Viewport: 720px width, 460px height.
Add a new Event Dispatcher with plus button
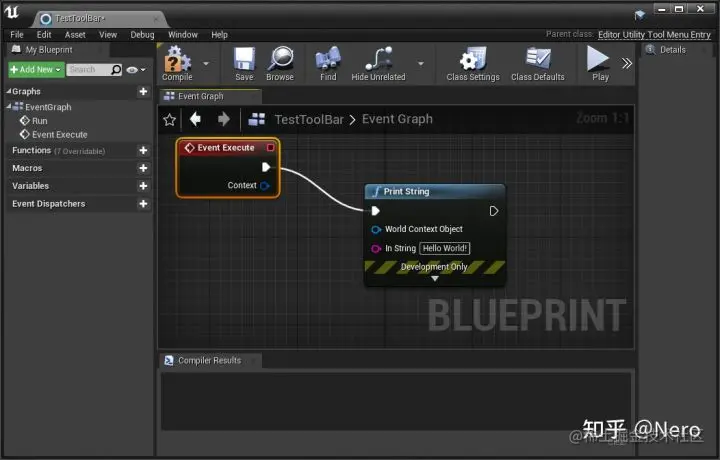(x=143, y=204)
